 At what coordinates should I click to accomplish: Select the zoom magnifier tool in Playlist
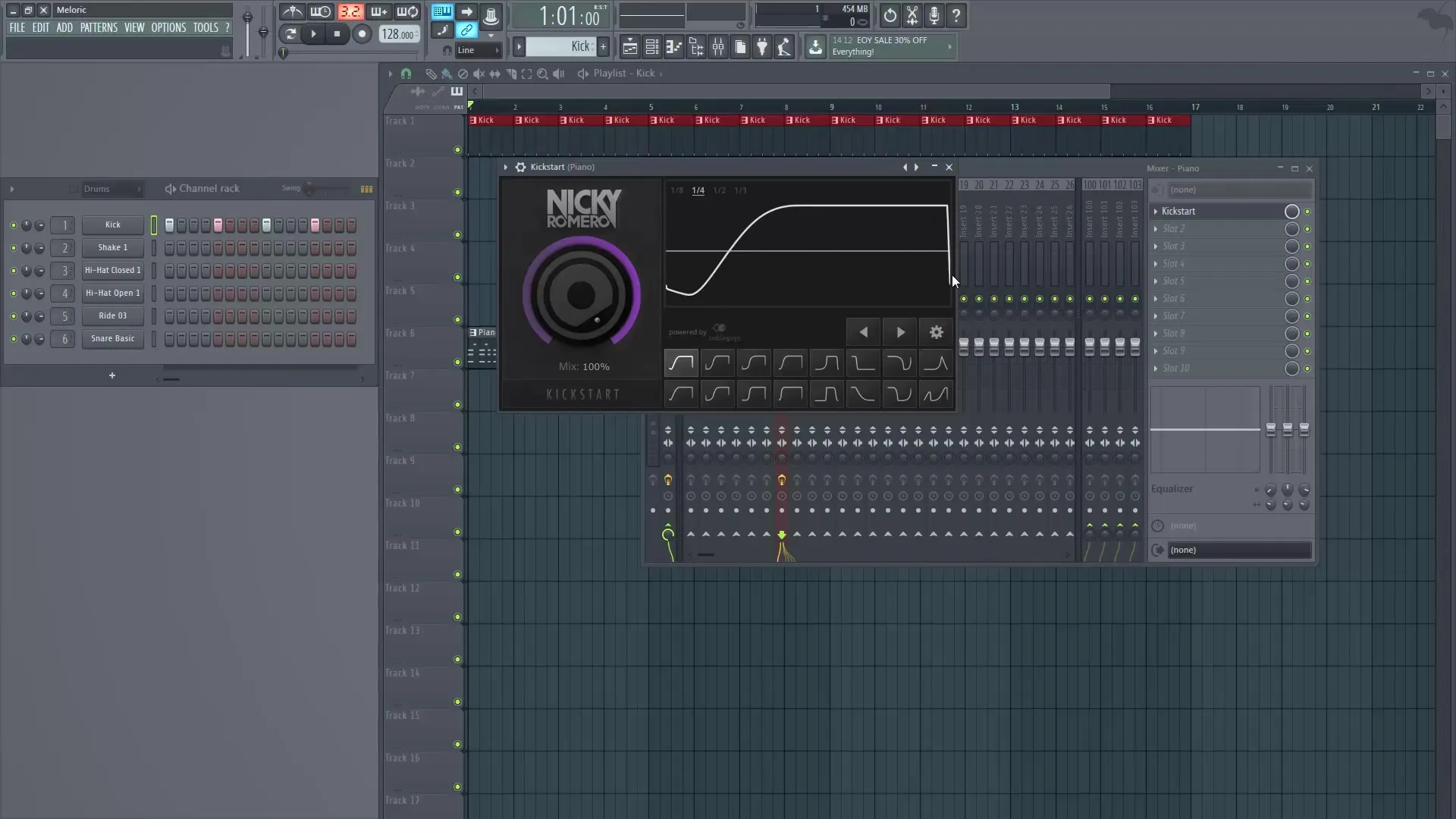[x=543, y=74]
